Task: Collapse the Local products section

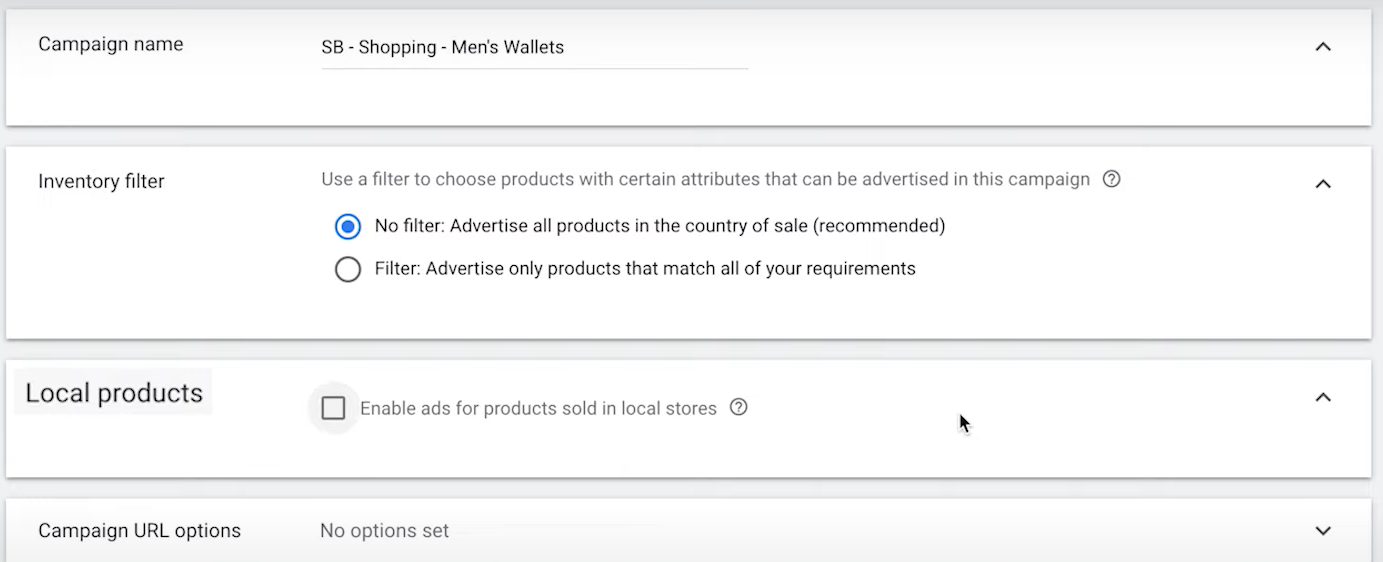Action: pyautogui.click(x=1323, y=398)
